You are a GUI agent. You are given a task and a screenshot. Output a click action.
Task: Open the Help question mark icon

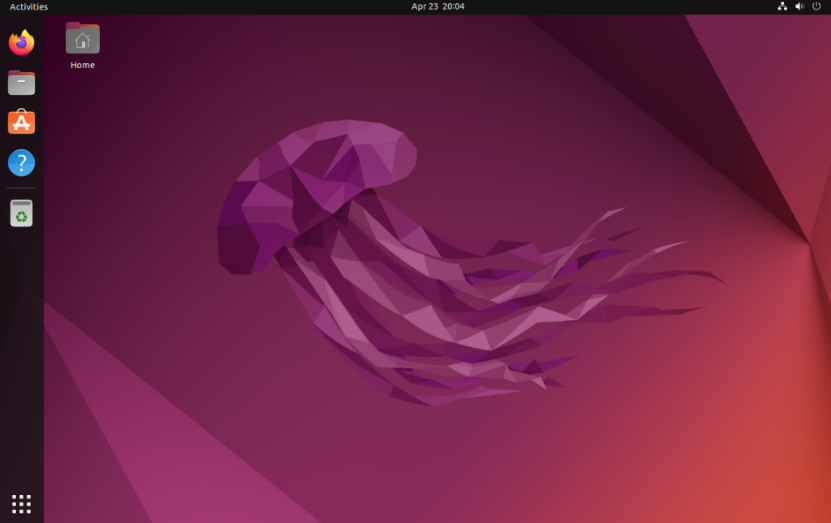(21, 163)
